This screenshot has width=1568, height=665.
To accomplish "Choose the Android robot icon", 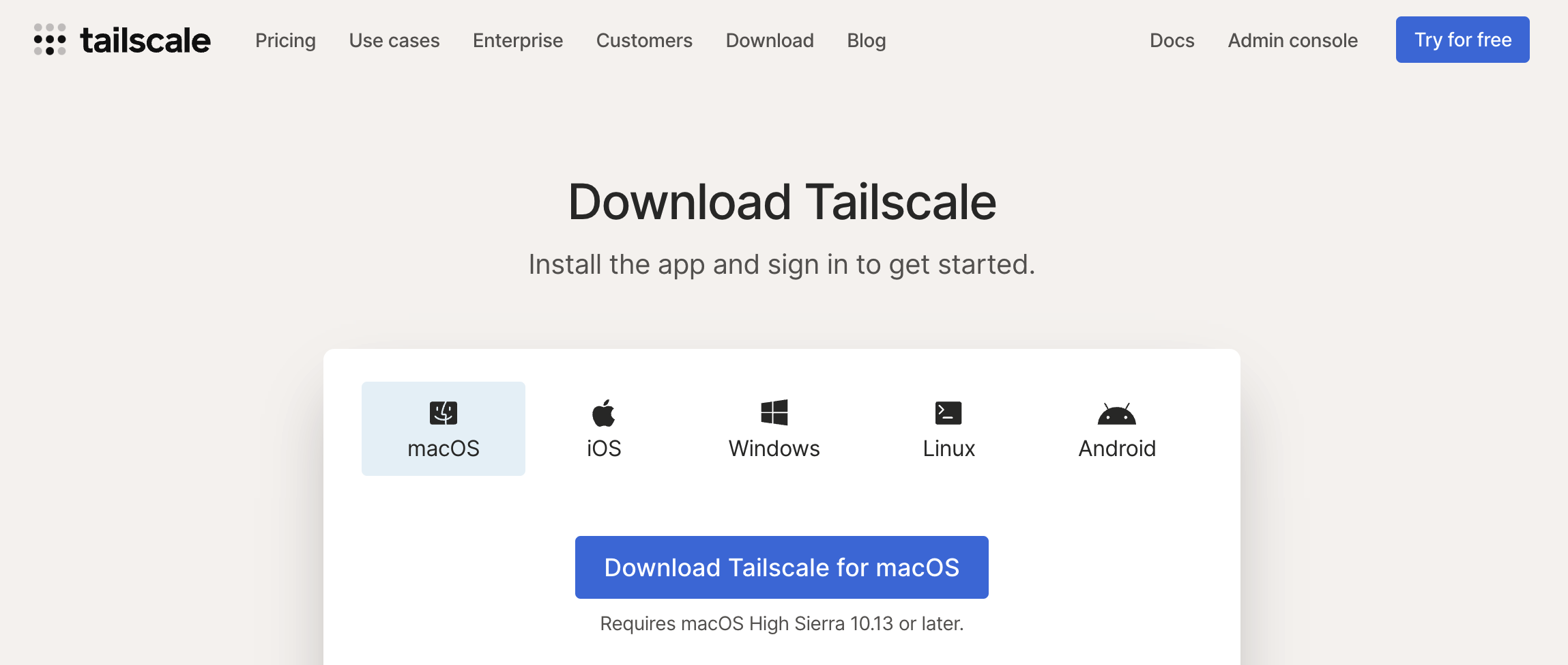I will click(x=1117, y=413).
